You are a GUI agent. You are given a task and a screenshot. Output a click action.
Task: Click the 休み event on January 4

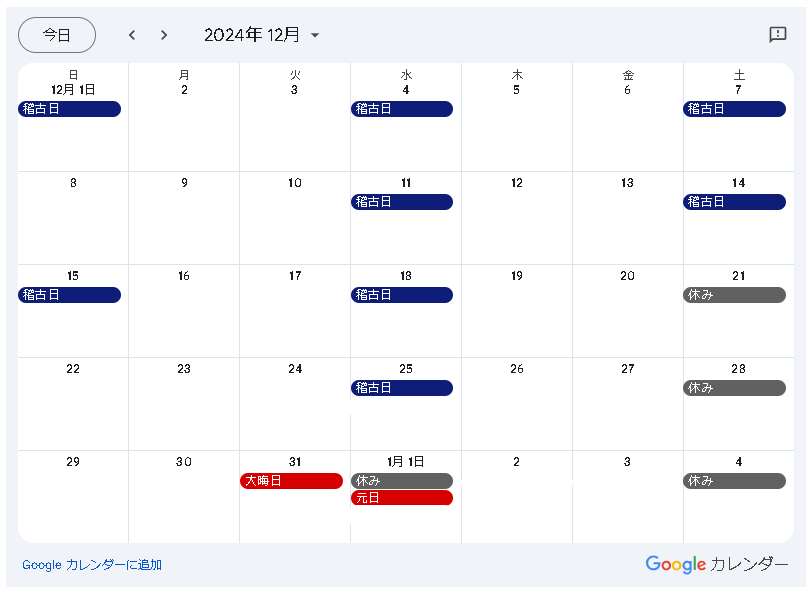(734, 481)
